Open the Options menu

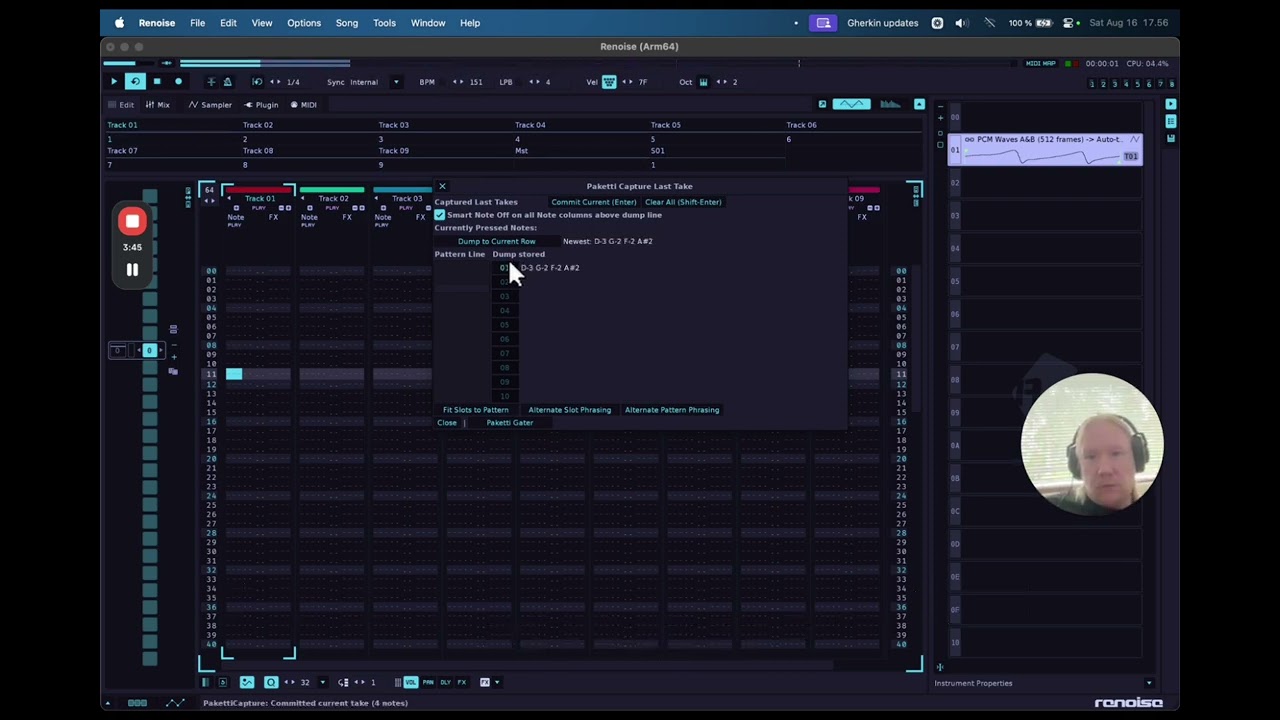(x=304, y=23)
